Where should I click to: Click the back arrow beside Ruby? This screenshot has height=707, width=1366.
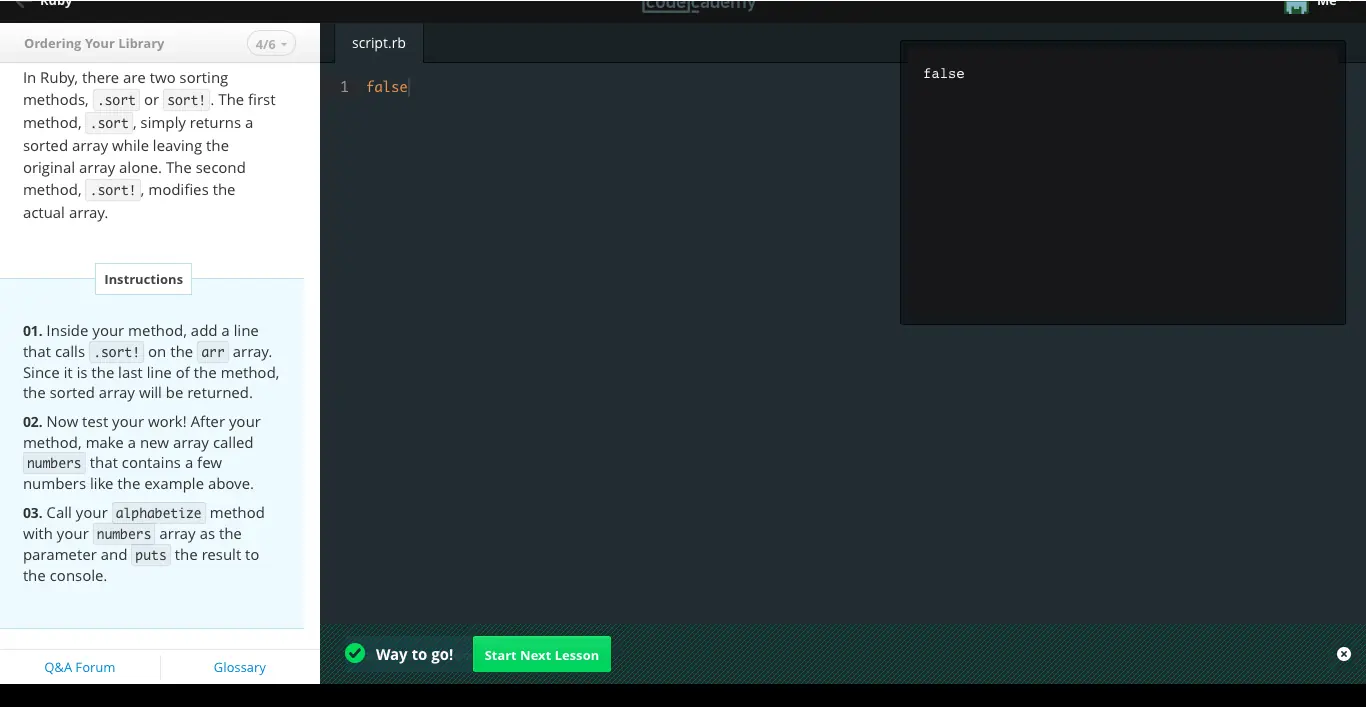pyautogui.click(x=20, y=4)
